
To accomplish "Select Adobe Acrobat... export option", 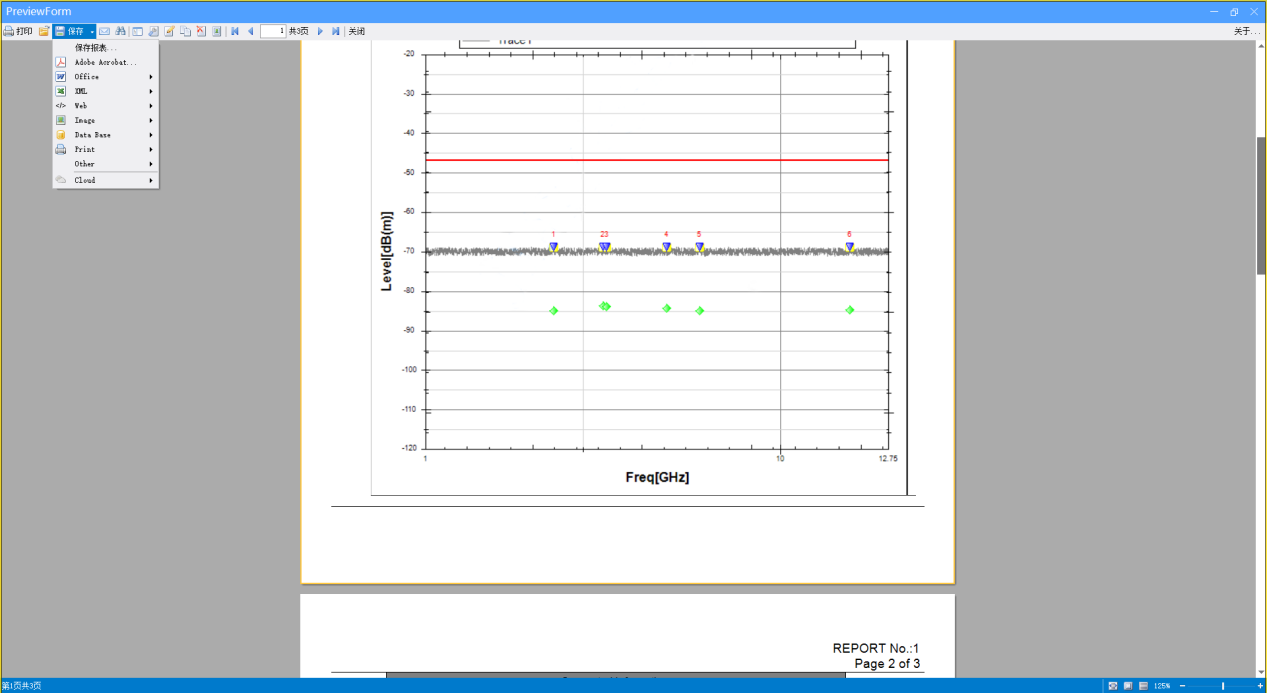I will pos(105,62).
